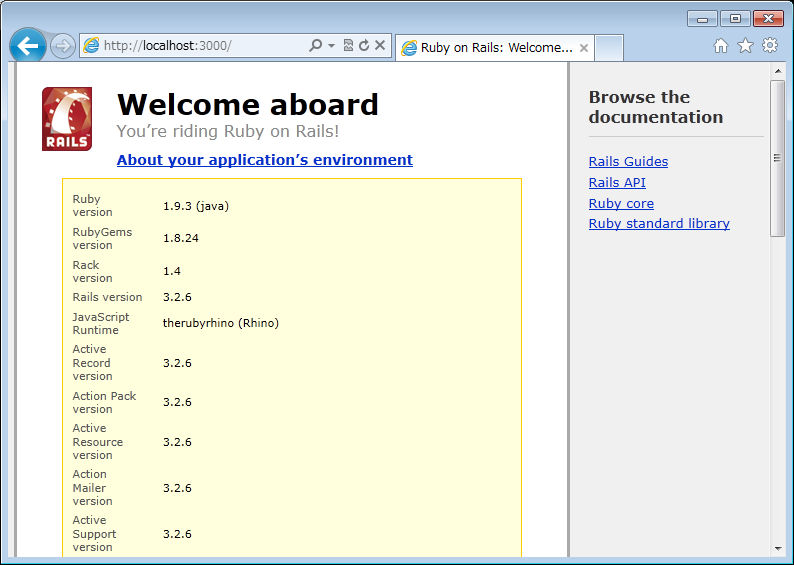Click the Browse the documentation heading
The width and height of the screenshot is (794, 565).
[656, 107]
